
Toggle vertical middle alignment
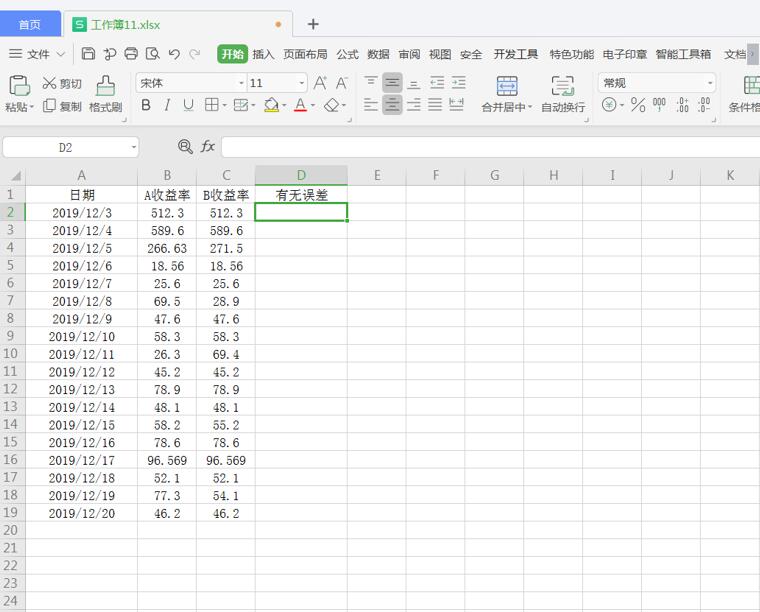click(392, 83)
